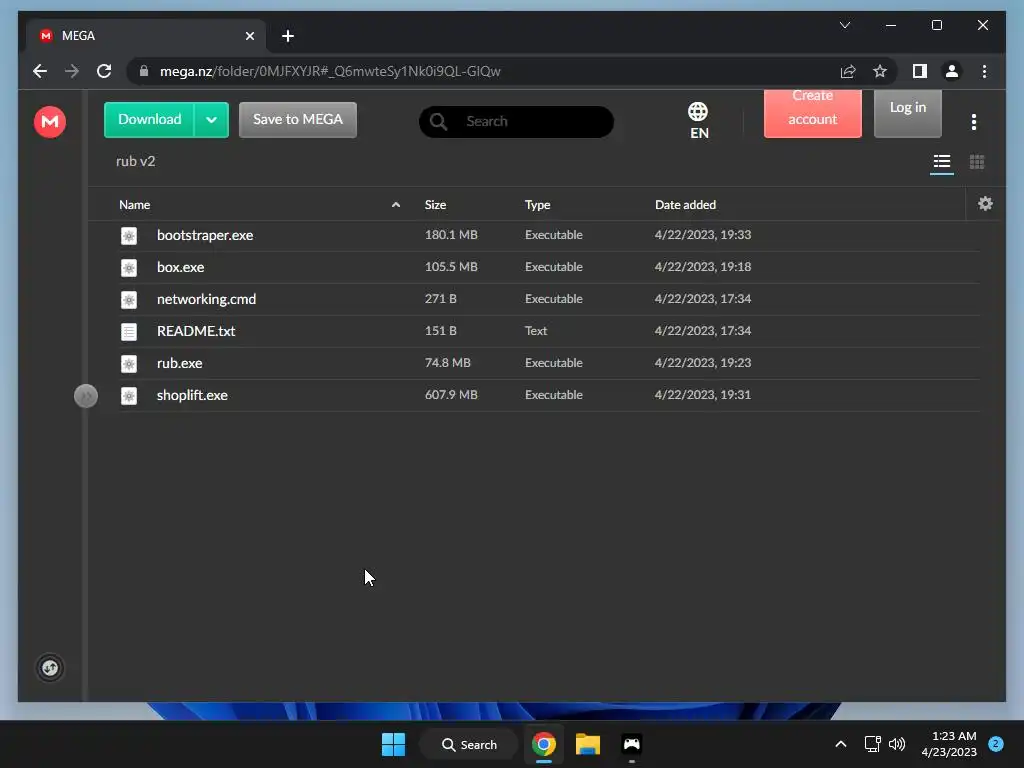
Task: Open a new browser tab
Action: [287, 36]
